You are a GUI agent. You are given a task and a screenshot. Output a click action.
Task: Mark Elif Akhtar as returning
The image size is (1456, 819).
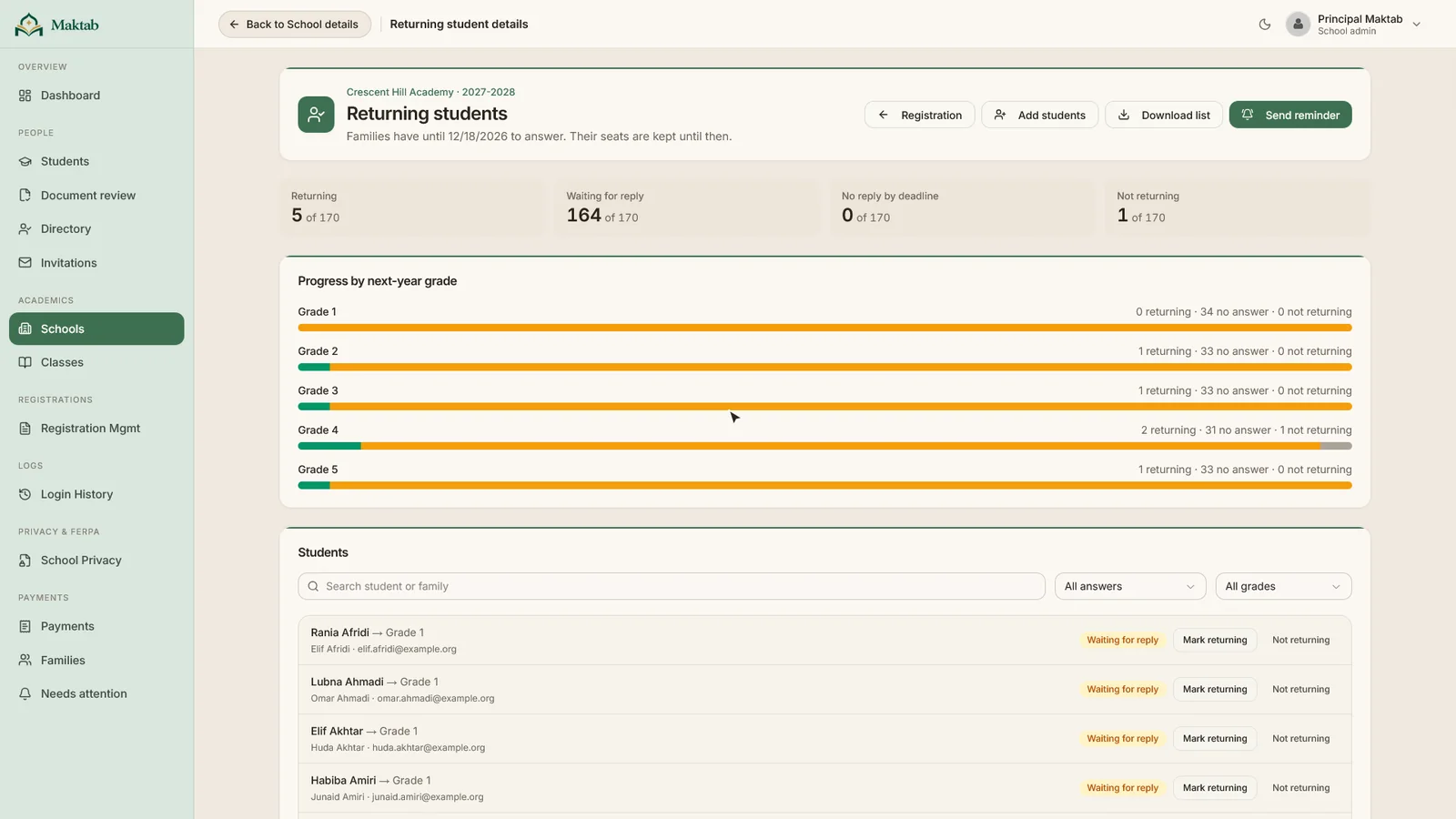[1215, 739]
